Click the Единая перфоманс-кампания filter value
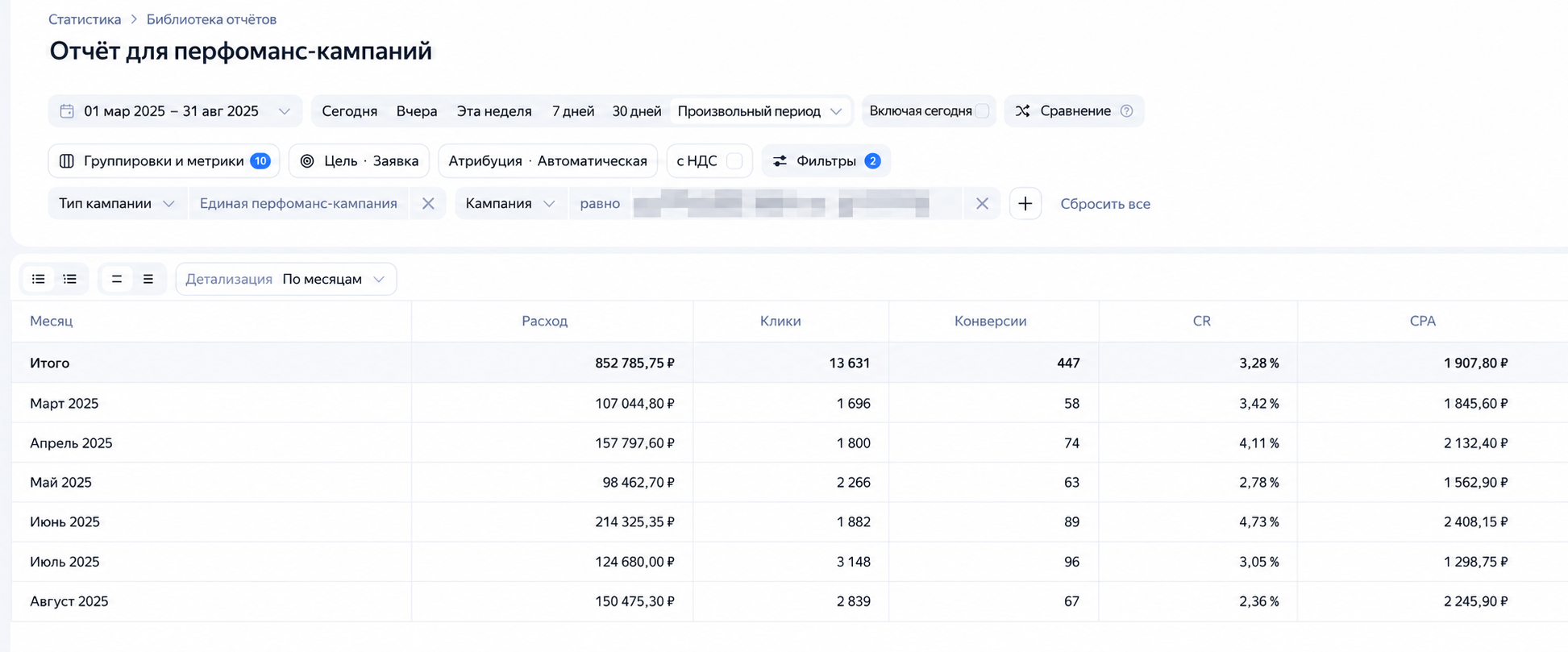The width and height of the screenshot is (1568, 652). [298, 204]
